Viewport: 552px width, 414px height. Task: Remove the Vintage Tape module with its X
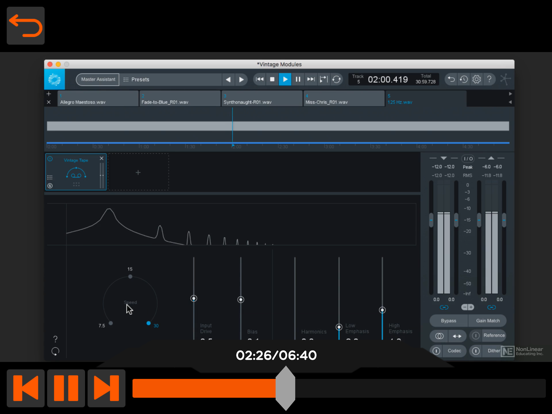coord(101,158)
